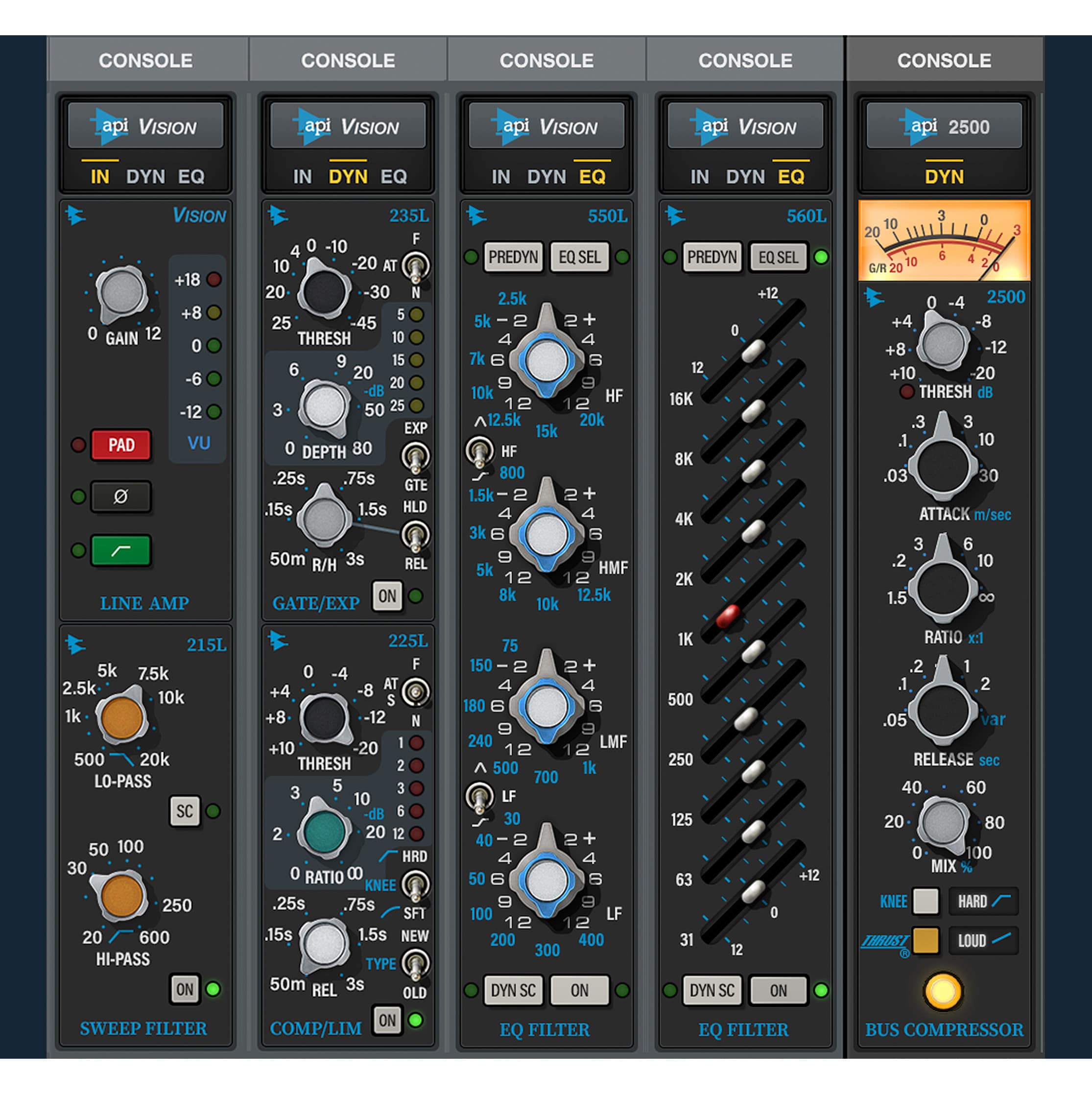Click the VU gain reduction meter
Viewport: 1092px width, 1094px height.
coord(944,240)
